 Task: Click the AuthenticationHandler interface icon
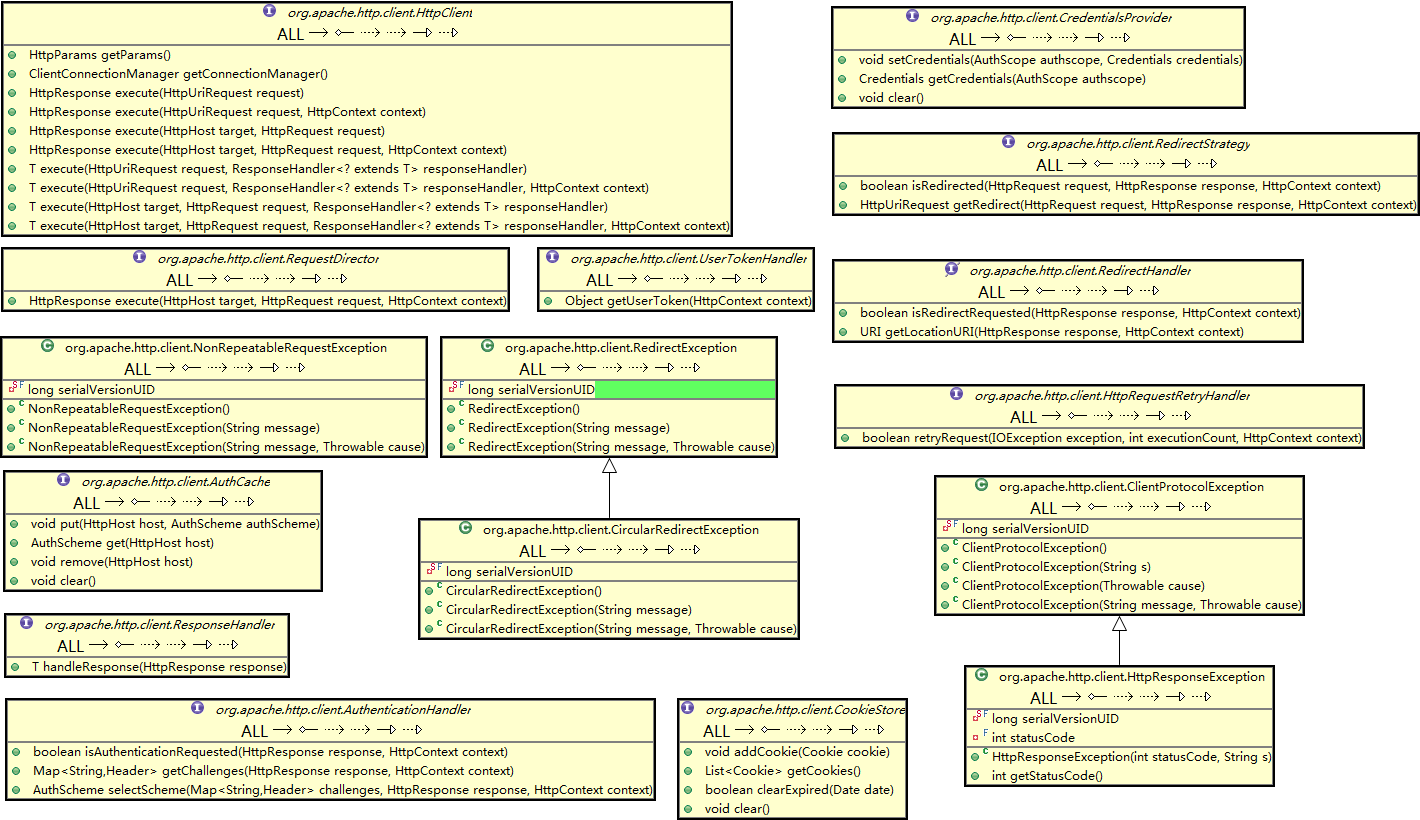point(197,708)
